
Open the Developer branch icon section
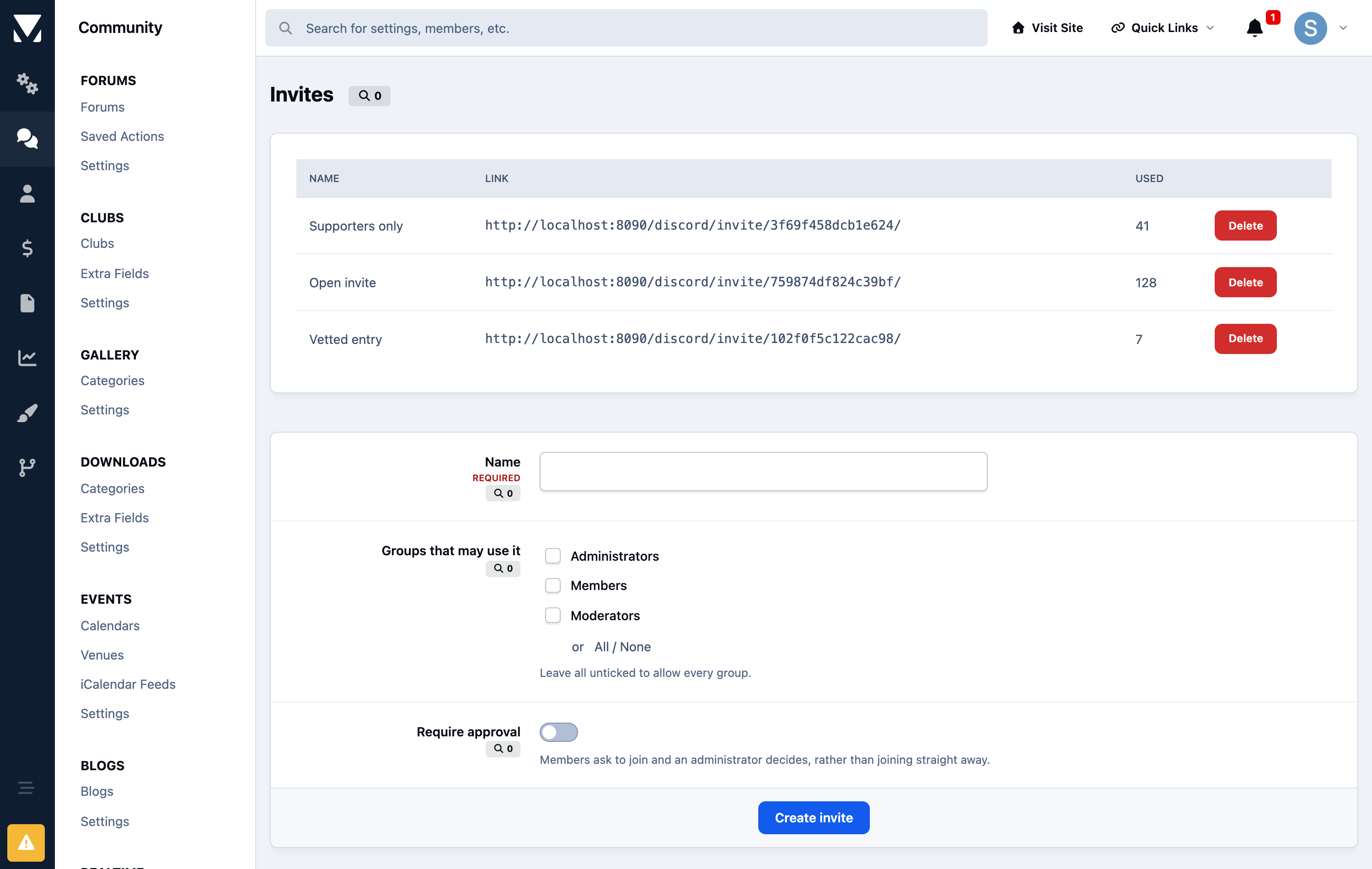[x=27, y=467]
